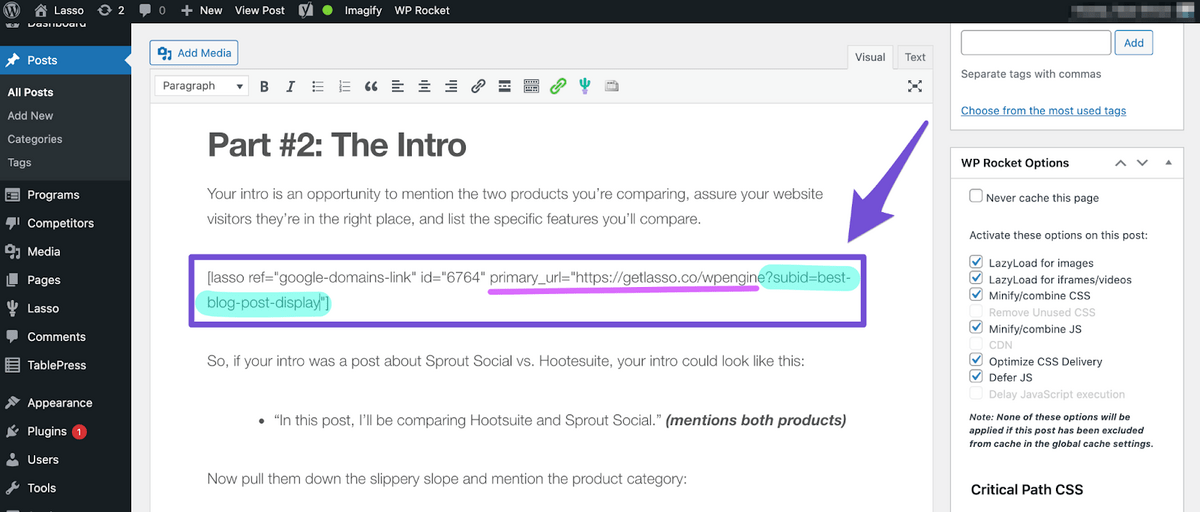
Task: Enter distraction-free fullscreen mode
Action: click(914, 86)
